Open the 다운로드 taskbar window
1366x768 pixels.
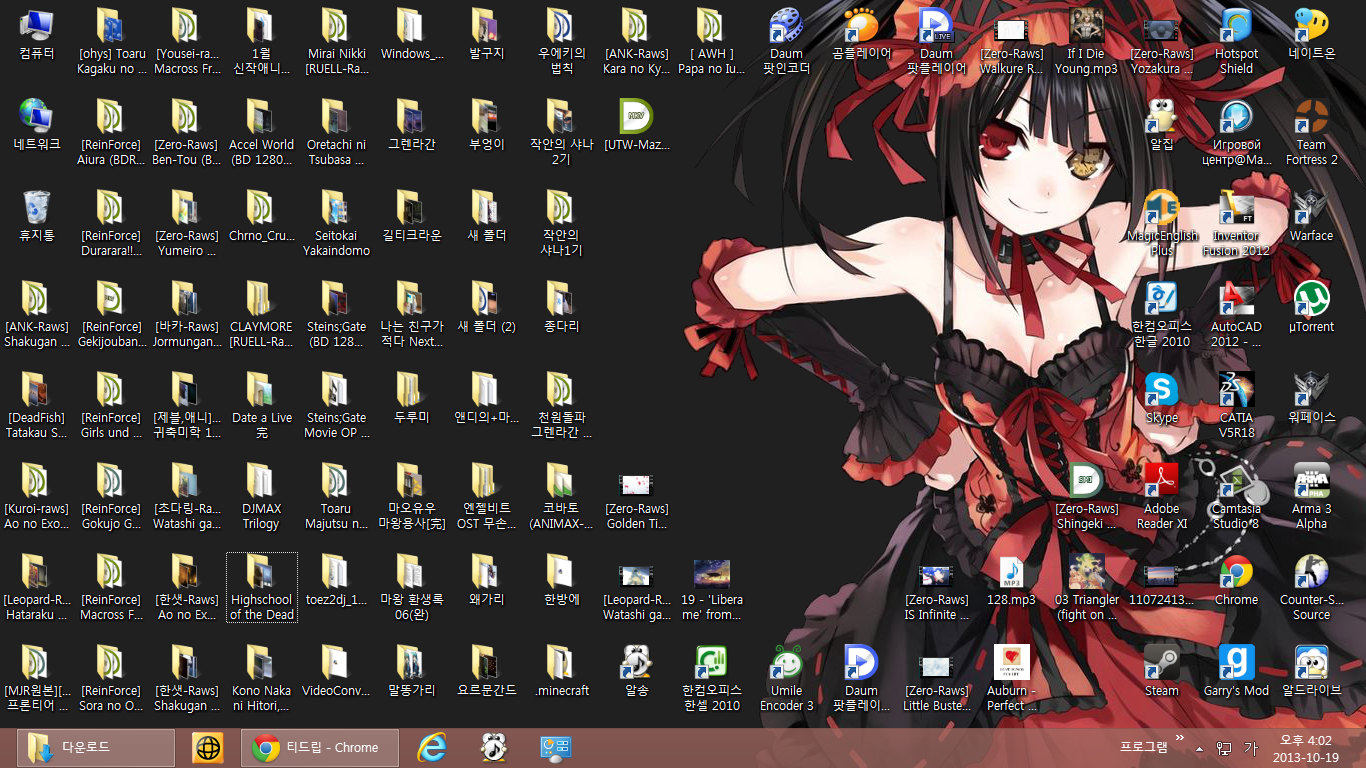pos(95,747)
